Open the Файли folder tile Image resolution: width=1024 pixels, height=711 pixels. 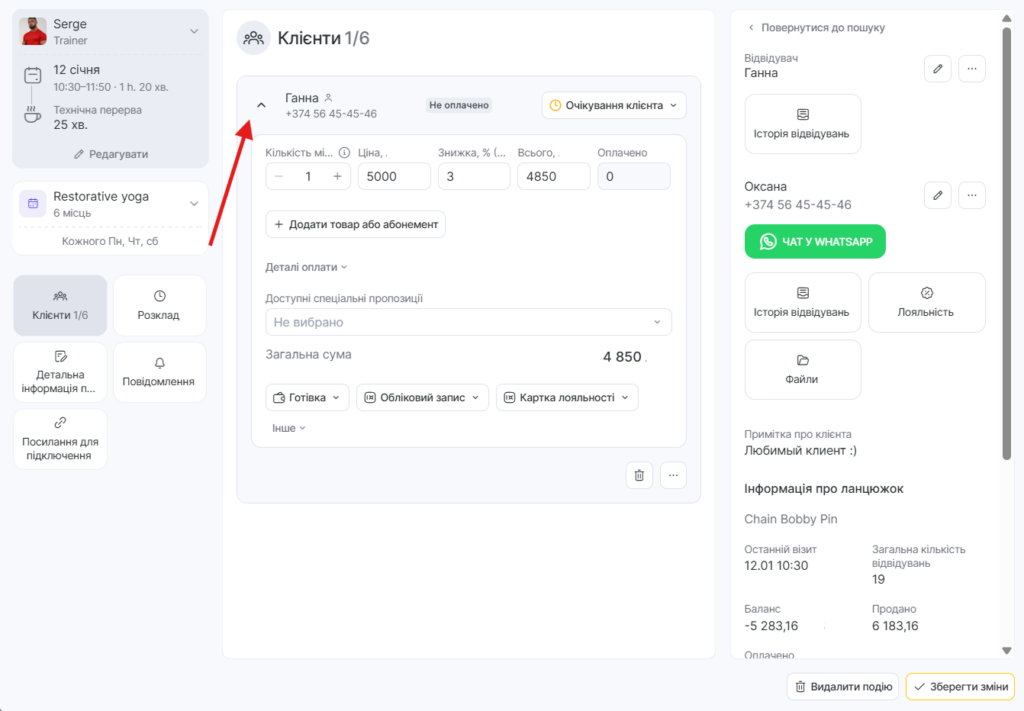(802, 369)
